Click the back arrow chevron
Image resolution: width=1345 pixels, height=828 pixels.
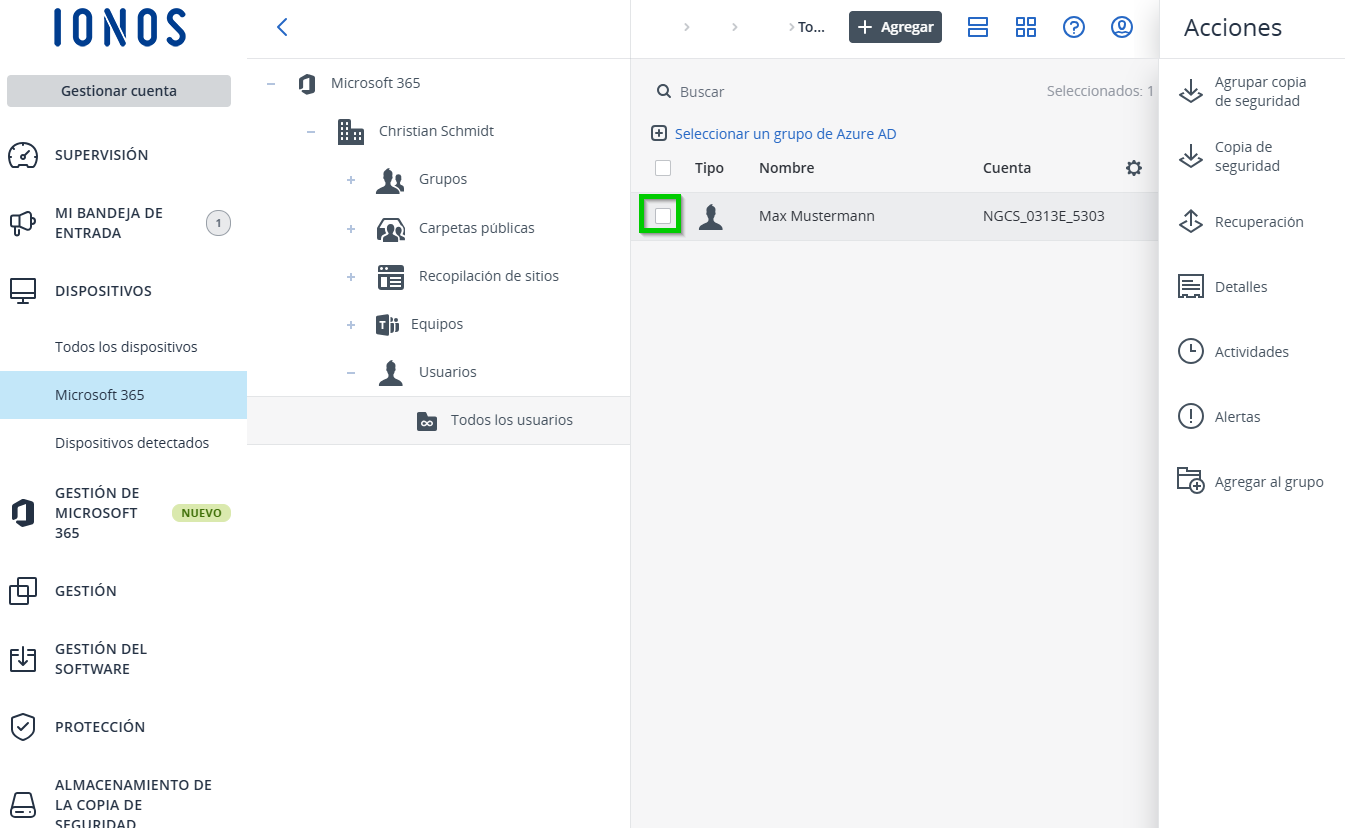pos(282,27)
